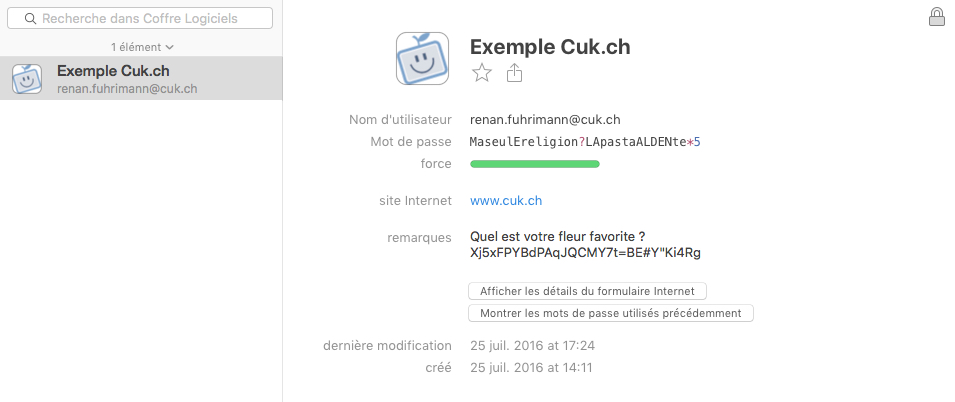The image size is (955, 402).
Task: Select the Exemple Cuk.ch entry in the list
Action: pos(141,79)
